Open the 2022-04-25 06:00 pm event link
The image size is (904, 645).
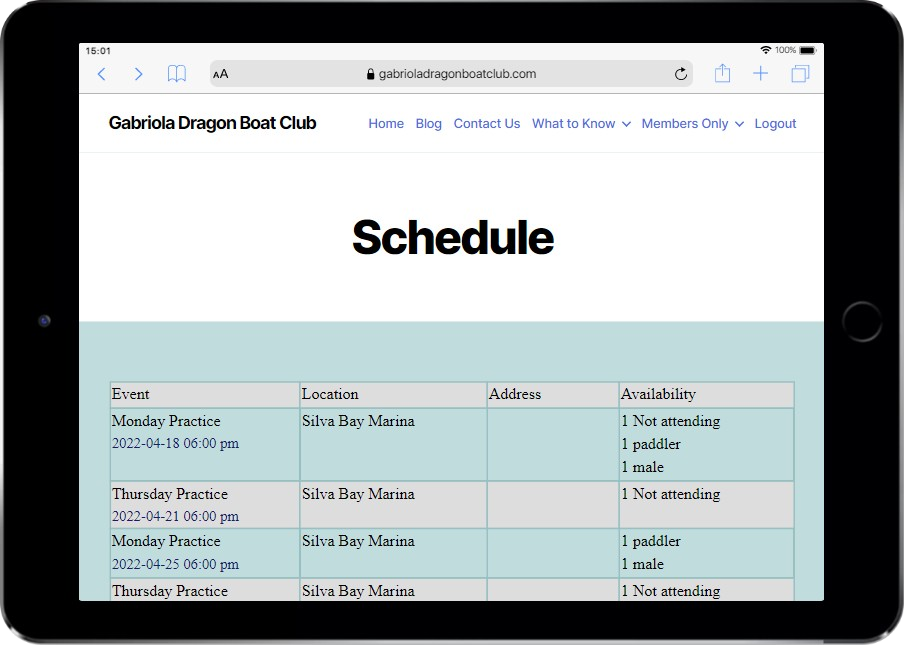175,564
